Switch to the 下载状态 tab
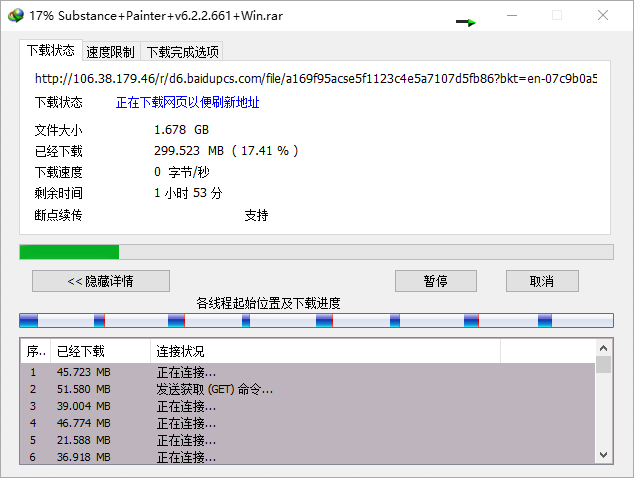 pyautogui.click(x=51, y=51)
